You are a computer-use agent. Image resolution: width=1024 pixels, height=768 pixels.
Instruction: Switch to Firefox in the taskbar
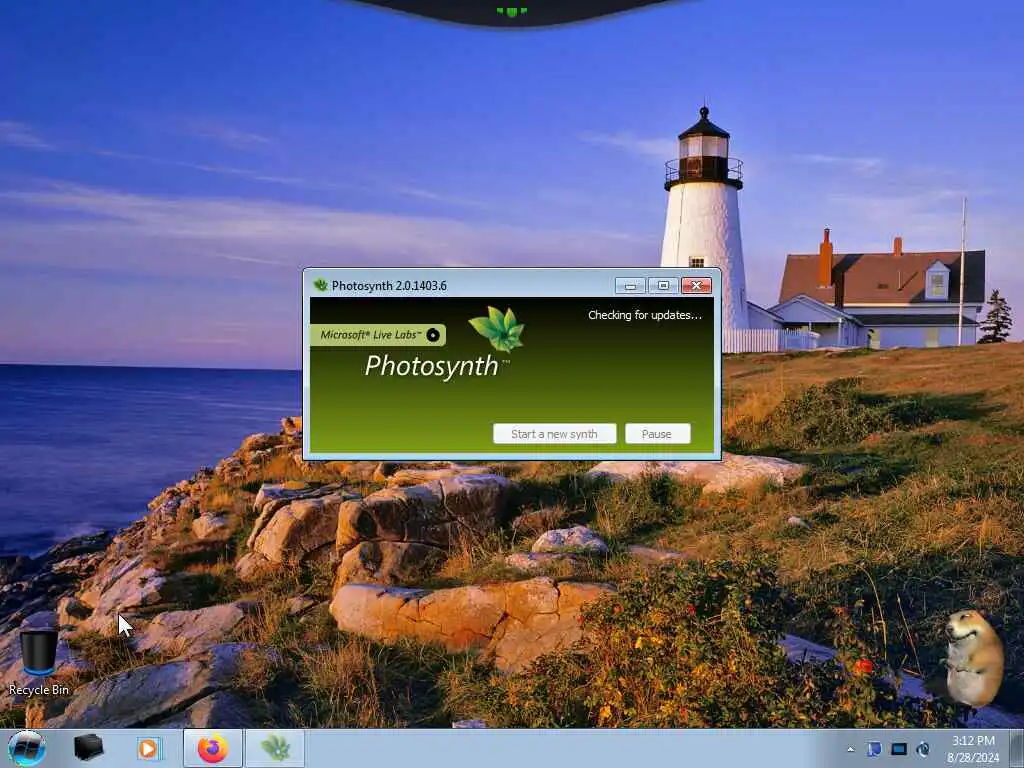(x=213, y=748)
